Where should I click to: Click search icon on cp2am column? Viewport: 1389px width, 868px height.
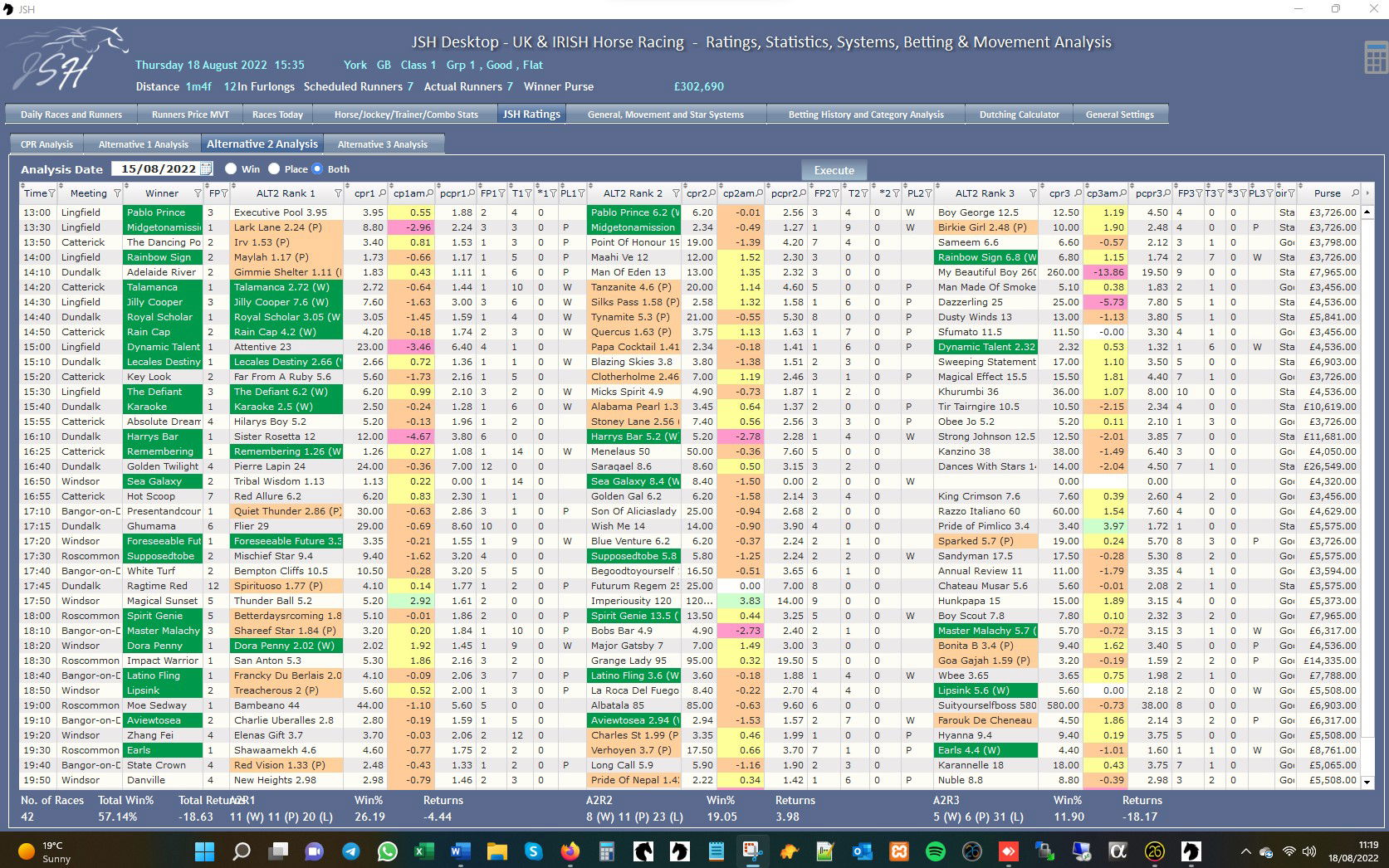(759, 193)
